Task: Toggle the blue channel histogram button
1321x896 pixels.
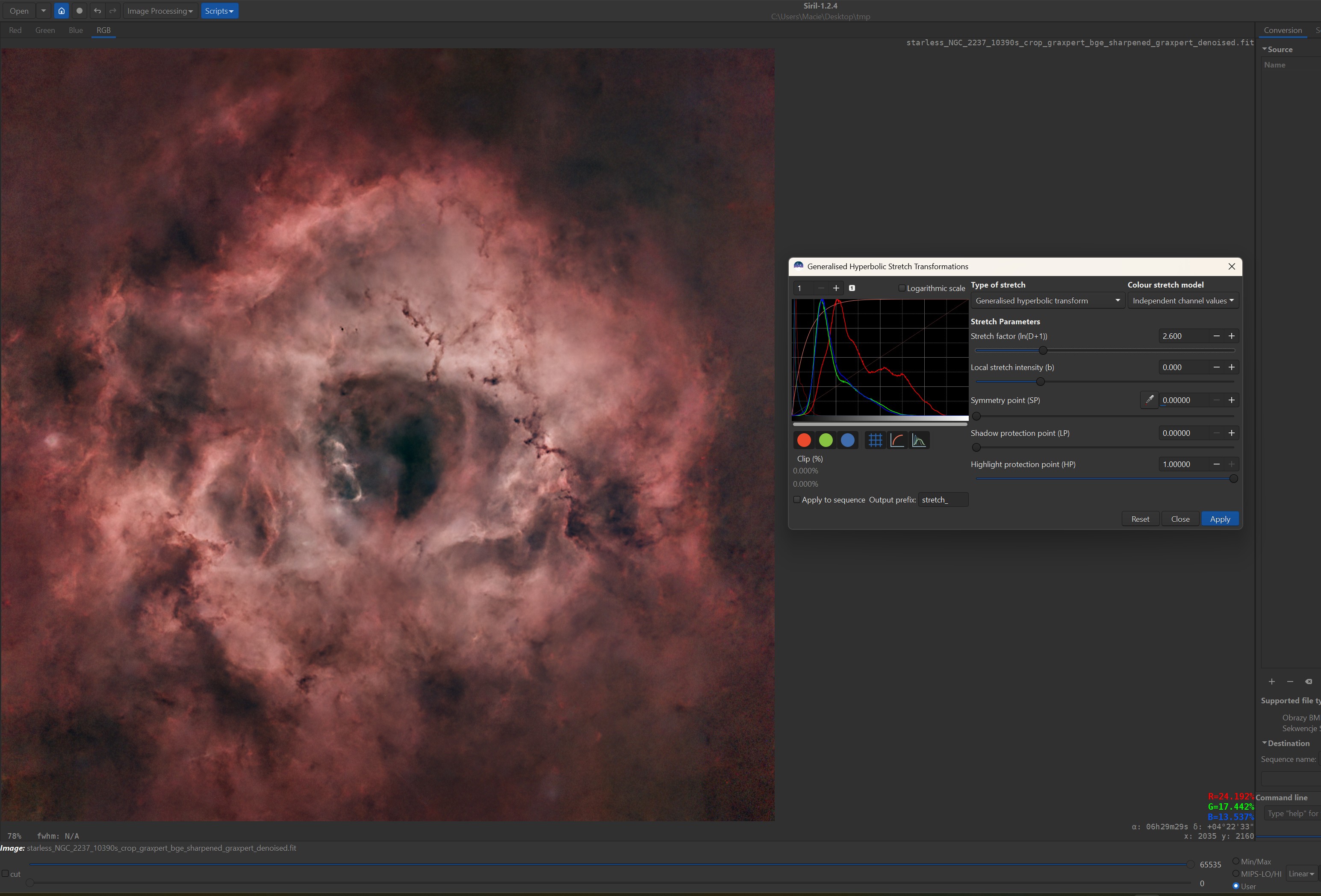Action: click(x=847, y=441)
